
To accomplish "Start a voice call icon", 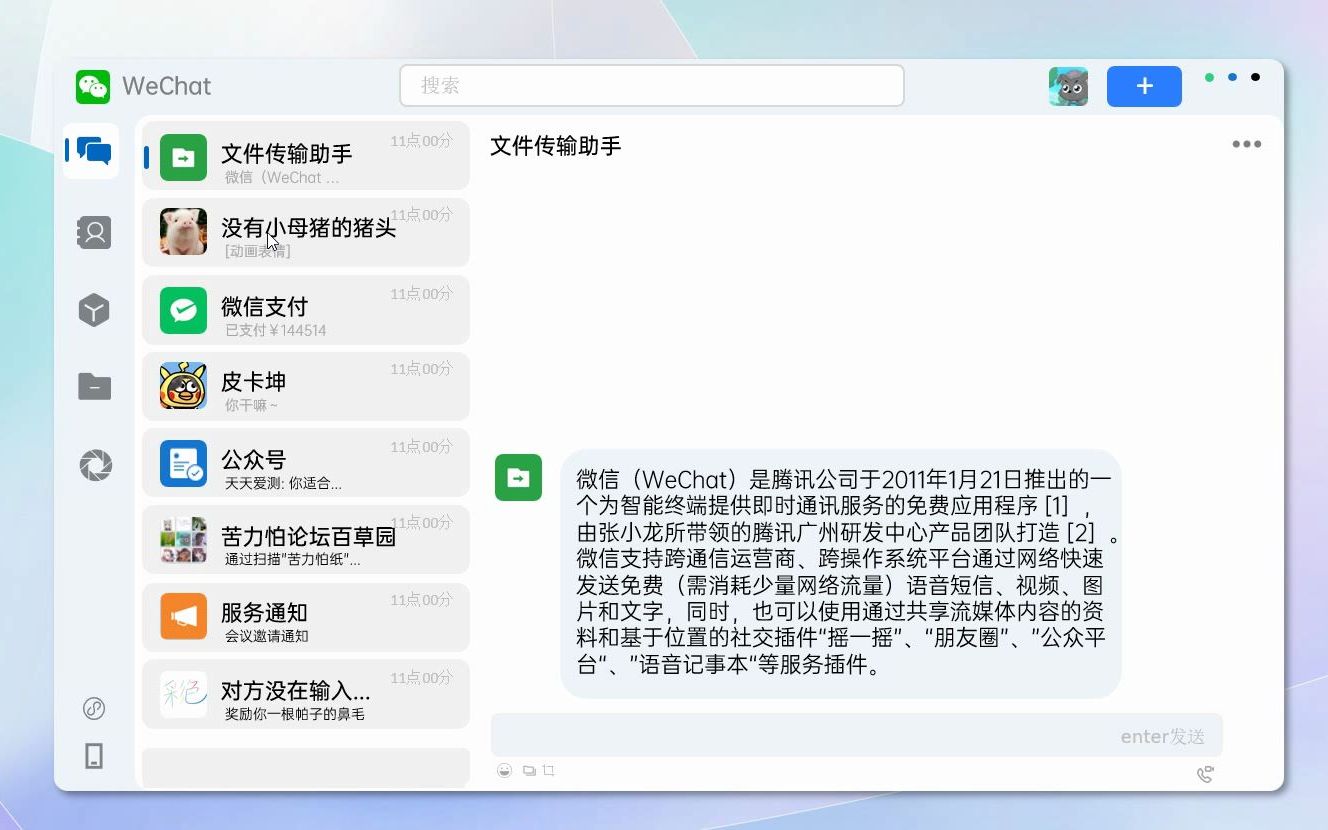I will click(1205, 774).
